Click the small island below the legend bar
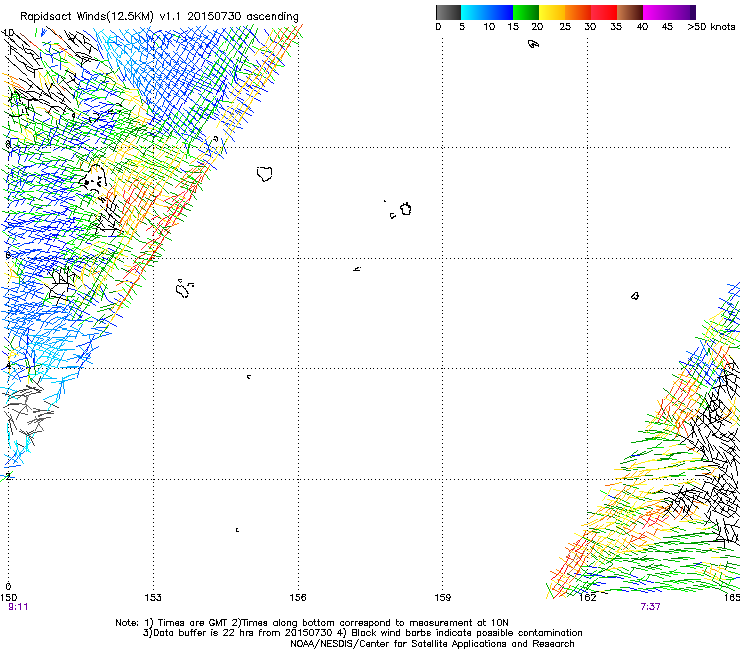Viewport: 740px width, 650px height. pyautogui.click(x=533, y=44)
